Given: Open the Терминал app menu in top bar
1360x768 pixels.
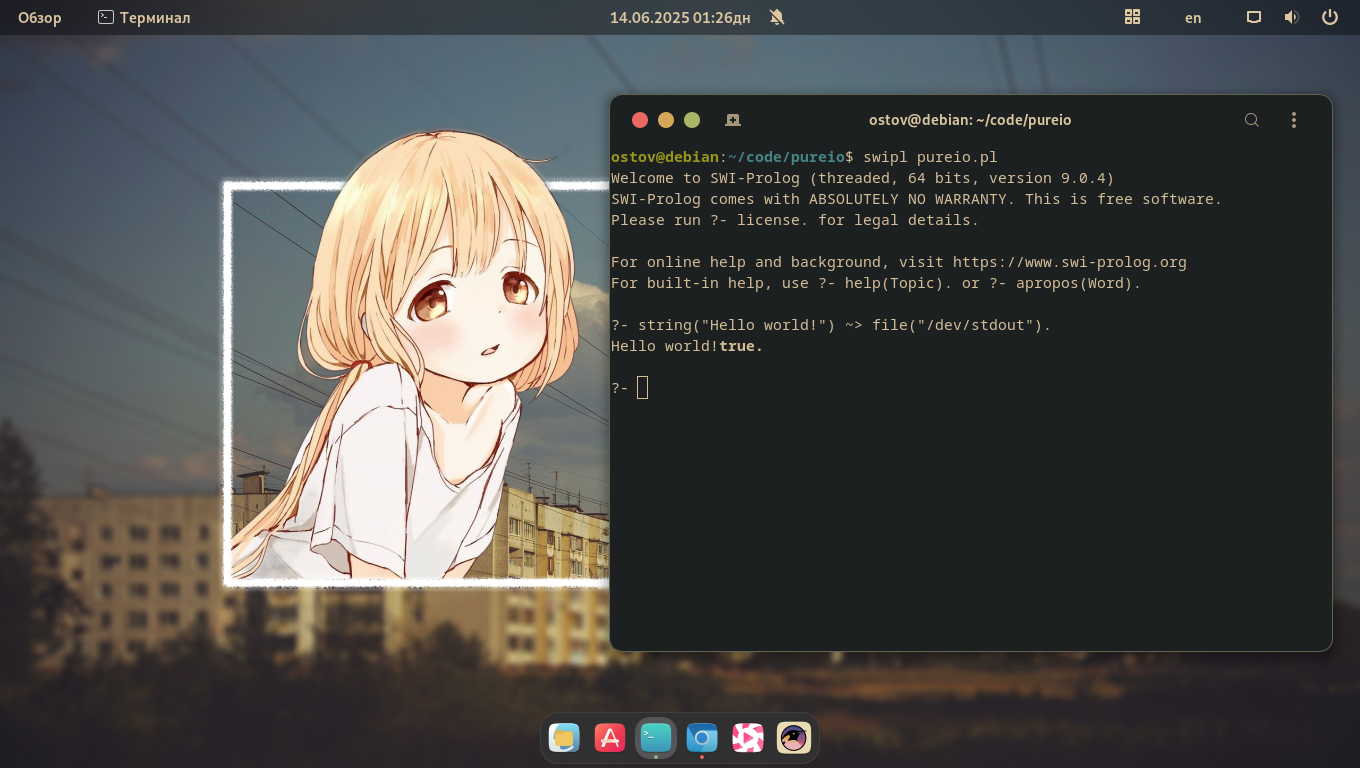Looking at the screenshot, I should [144, 18].
